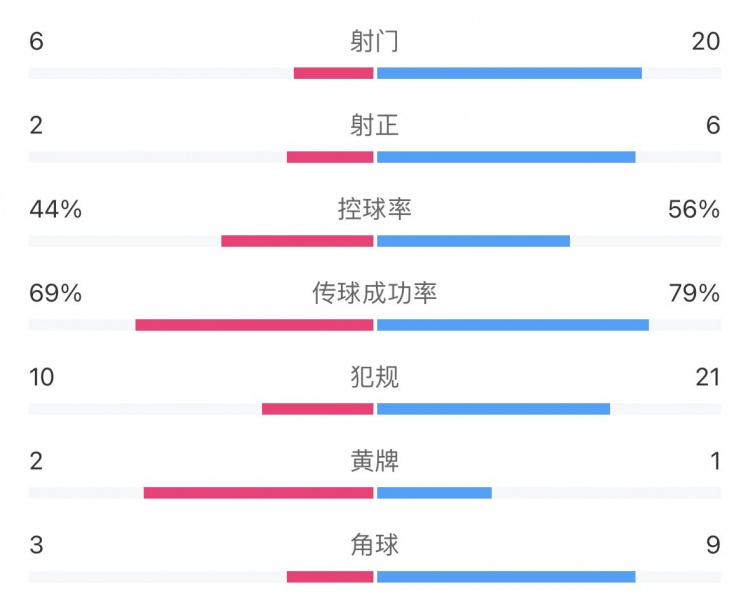Click the blue 射门 bar
The image size is (750, 615).
[x=509, y=73]
